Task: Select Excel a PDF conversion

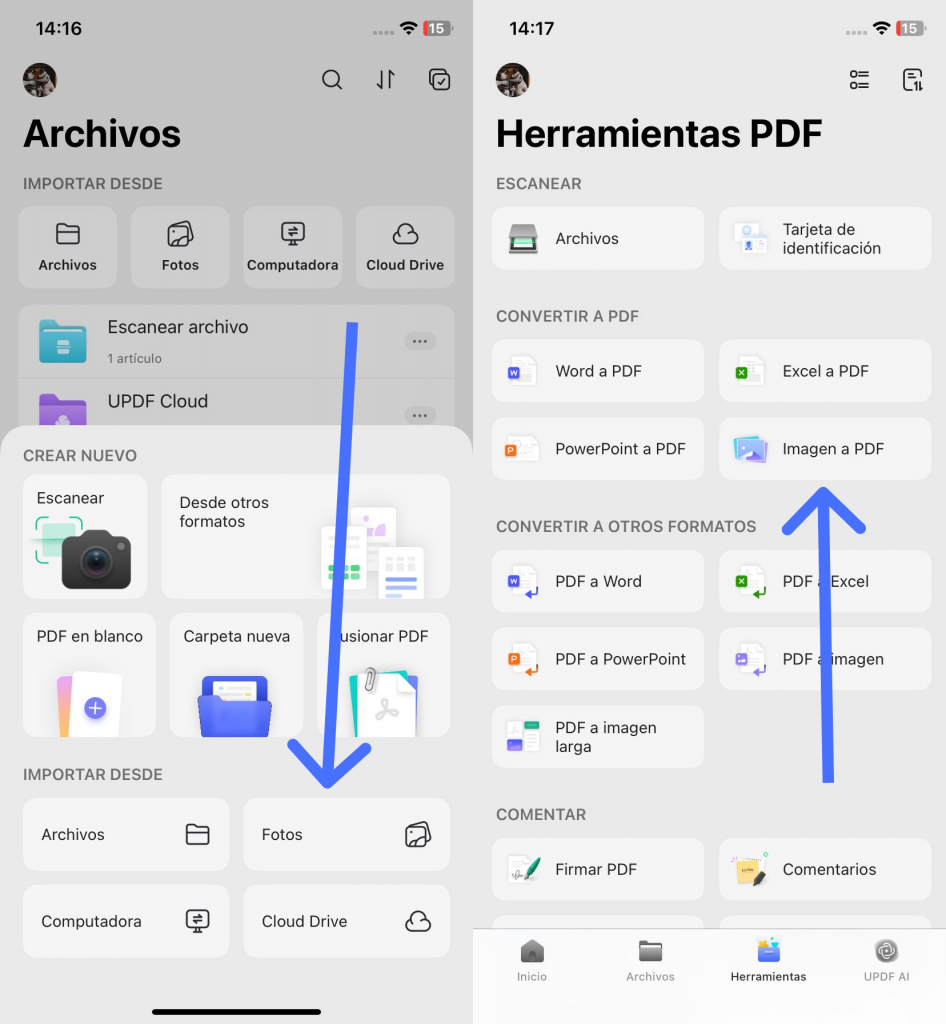Action: tap(825, 371)
